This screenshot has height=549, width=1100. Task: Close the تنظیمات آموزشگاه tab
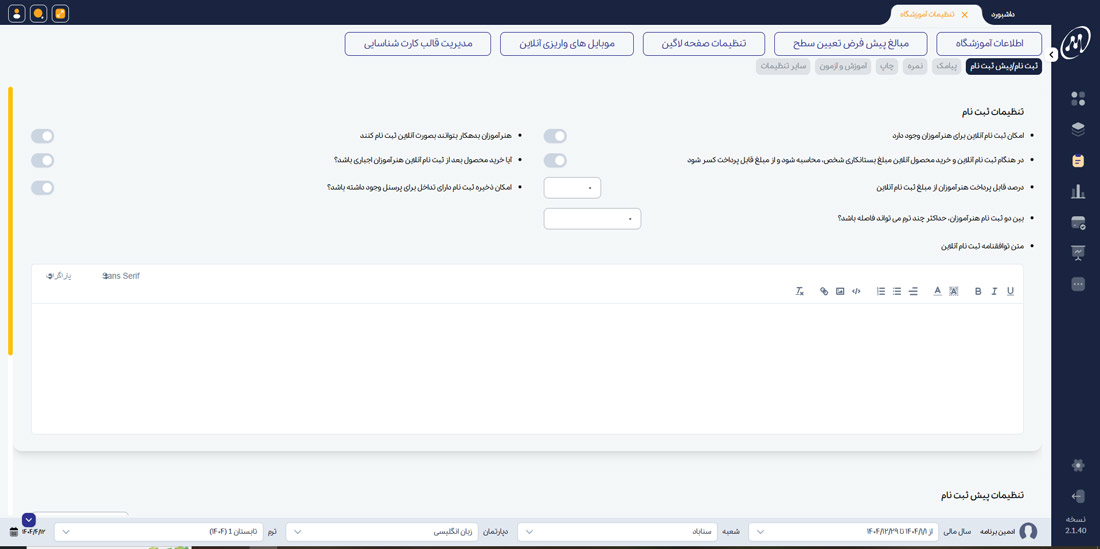coord(964,14)
